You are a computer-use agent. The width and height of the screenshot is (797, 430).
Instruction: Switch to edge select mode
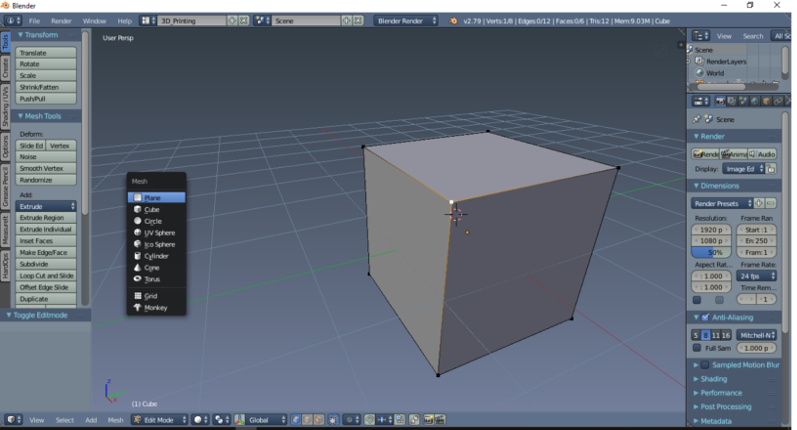point(308,420)
